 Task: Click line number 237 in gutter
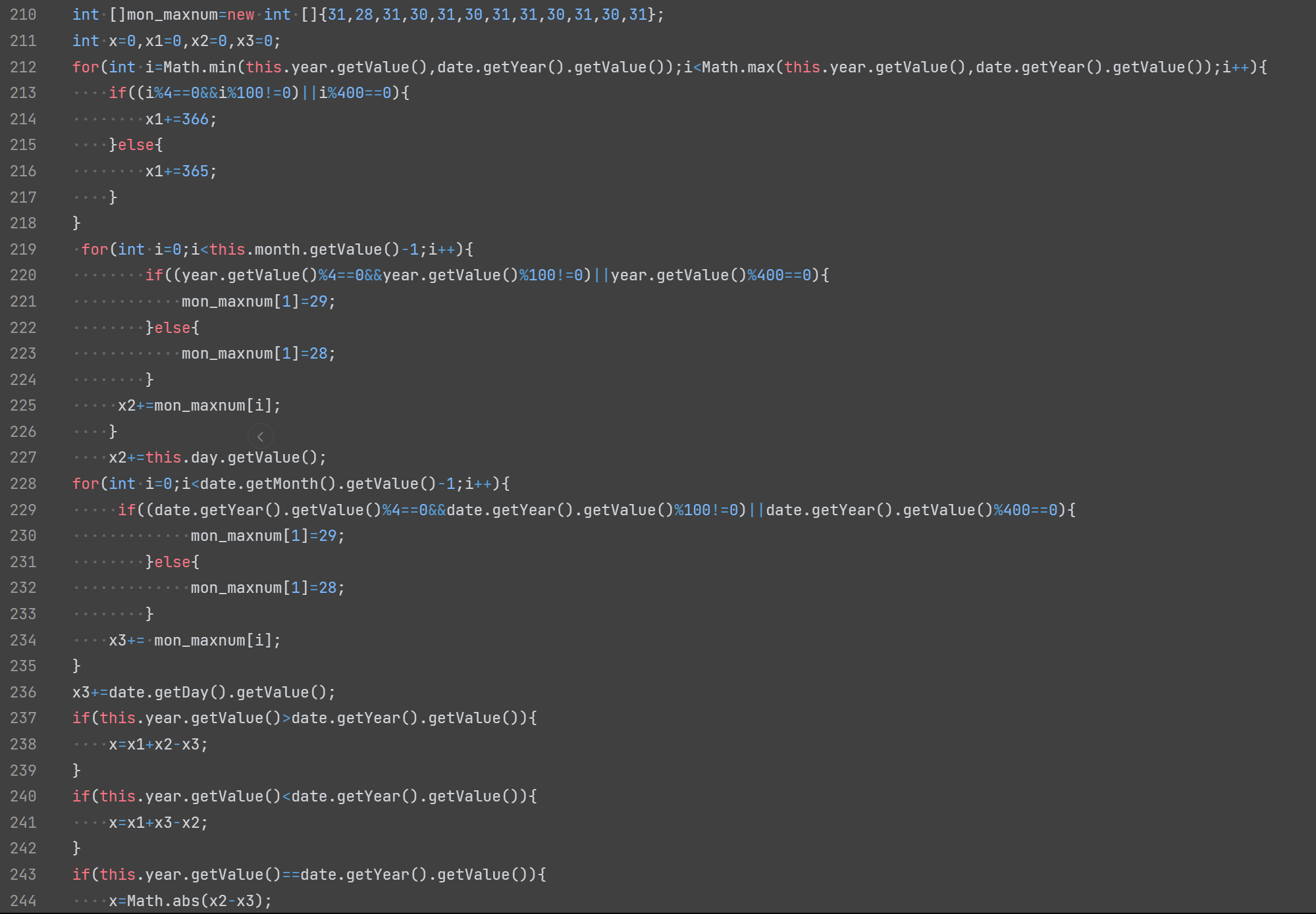coord(23,718)
